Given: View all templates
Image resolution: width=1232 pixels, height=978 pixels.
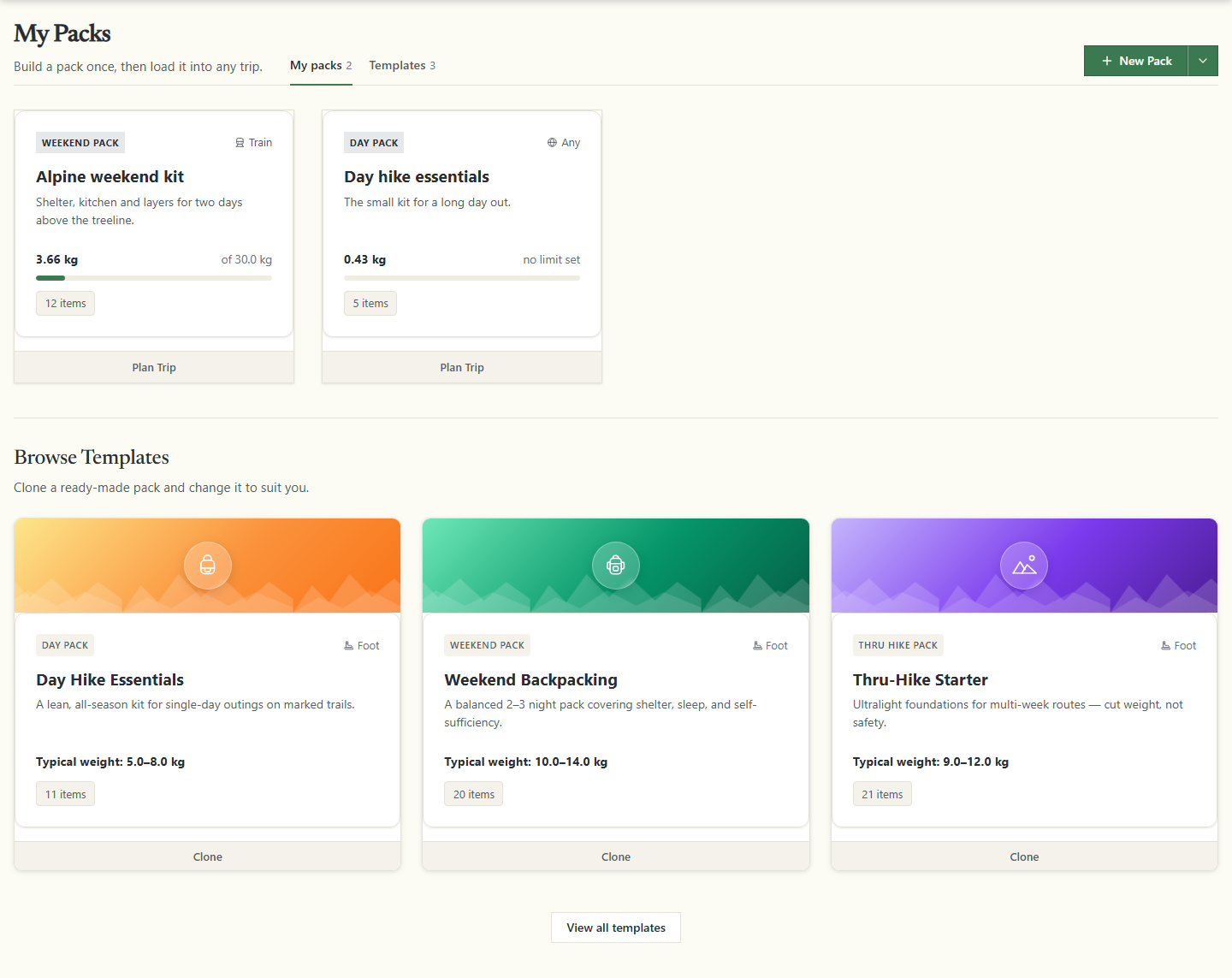Looking at the screenshot, I should (616, 928).
